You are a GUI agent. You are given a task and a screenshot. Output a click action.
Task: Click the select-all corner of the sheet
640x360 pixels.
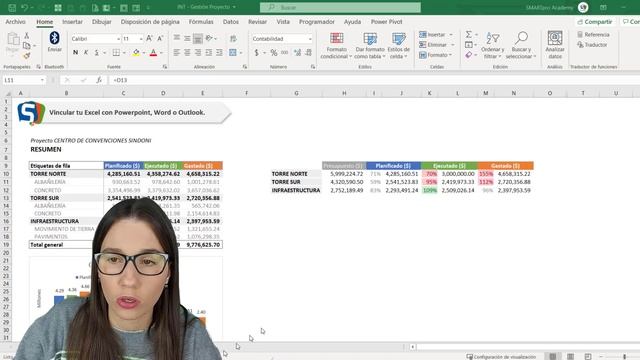pyautogui.click(x=7, y=93)
